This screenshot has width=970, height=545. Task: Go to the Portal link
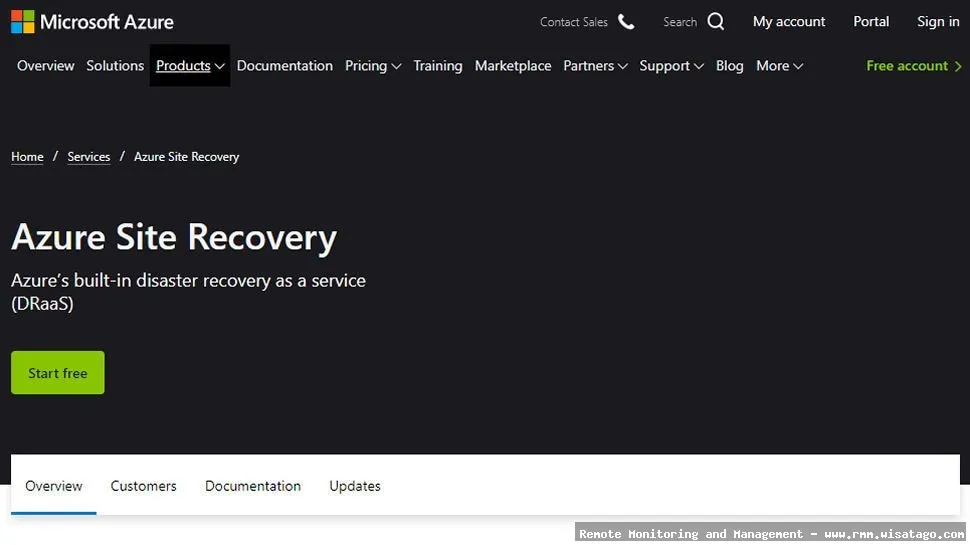point(871,22)
